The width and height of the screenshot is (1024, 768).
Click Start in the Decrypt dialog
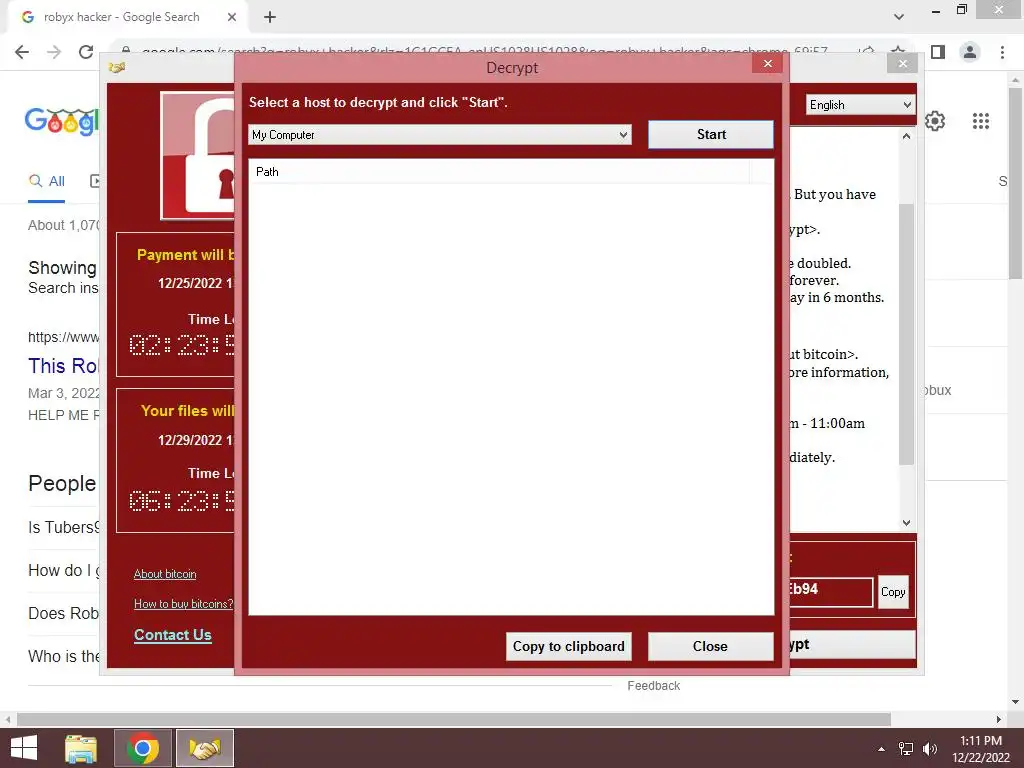(x=711, y=135)
